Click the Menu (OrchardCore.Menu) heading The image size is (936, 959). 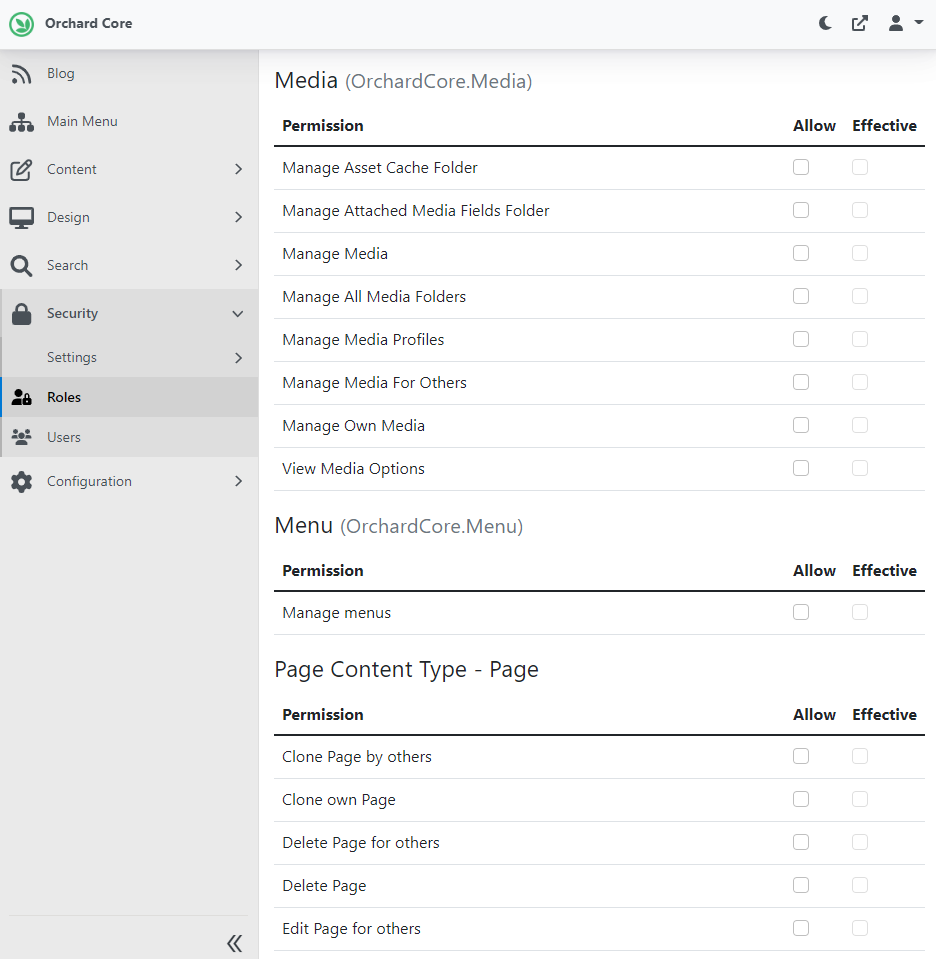[x=399, y=526]
